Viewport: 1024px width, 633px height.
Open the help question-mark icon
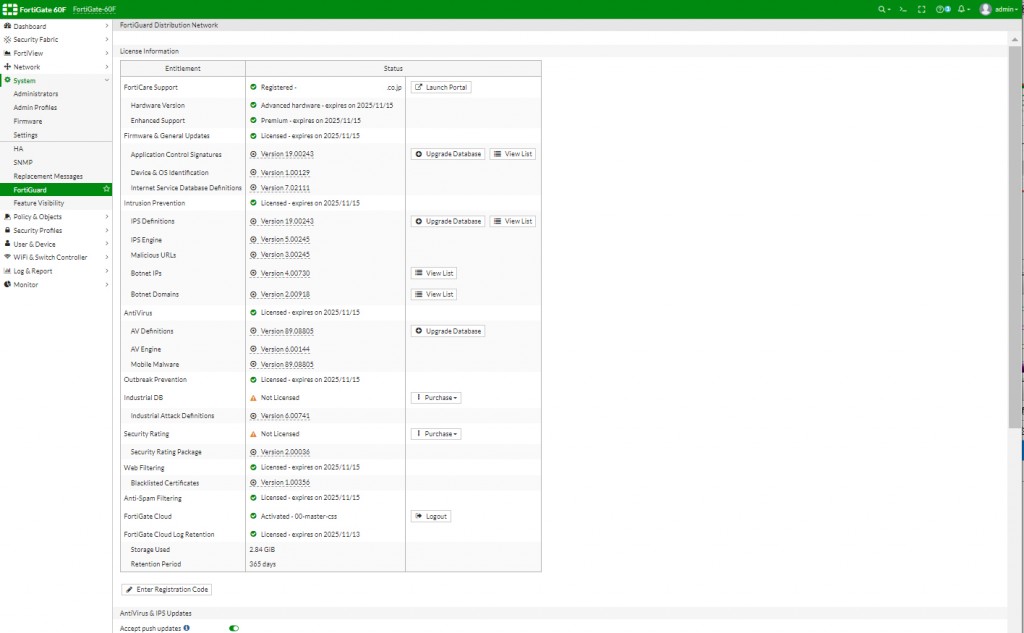(940, 9)
